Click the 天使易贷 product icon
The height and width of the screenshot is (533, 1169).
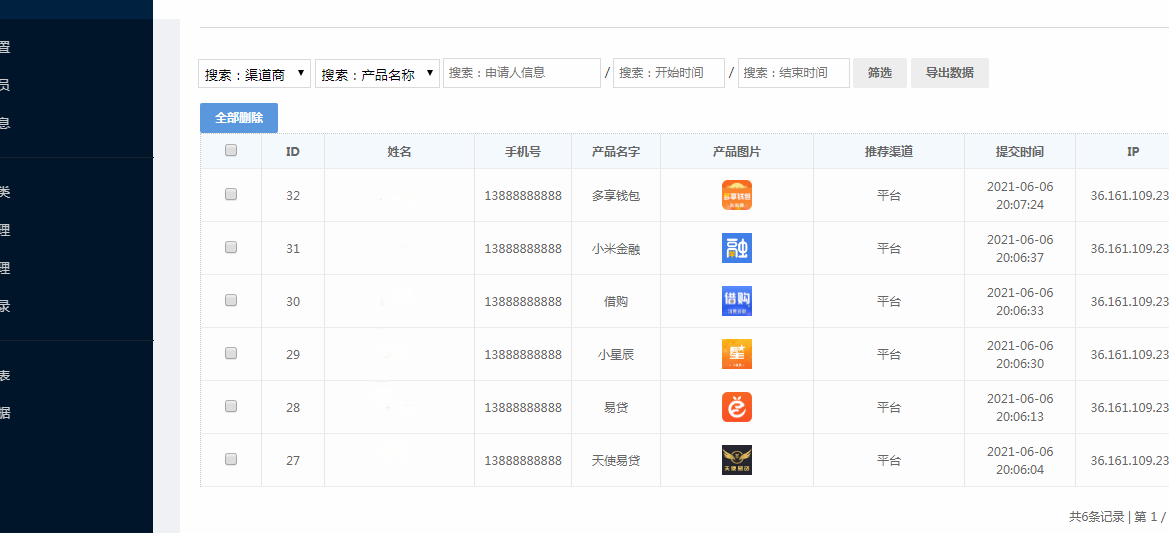[x=736, y=460]
